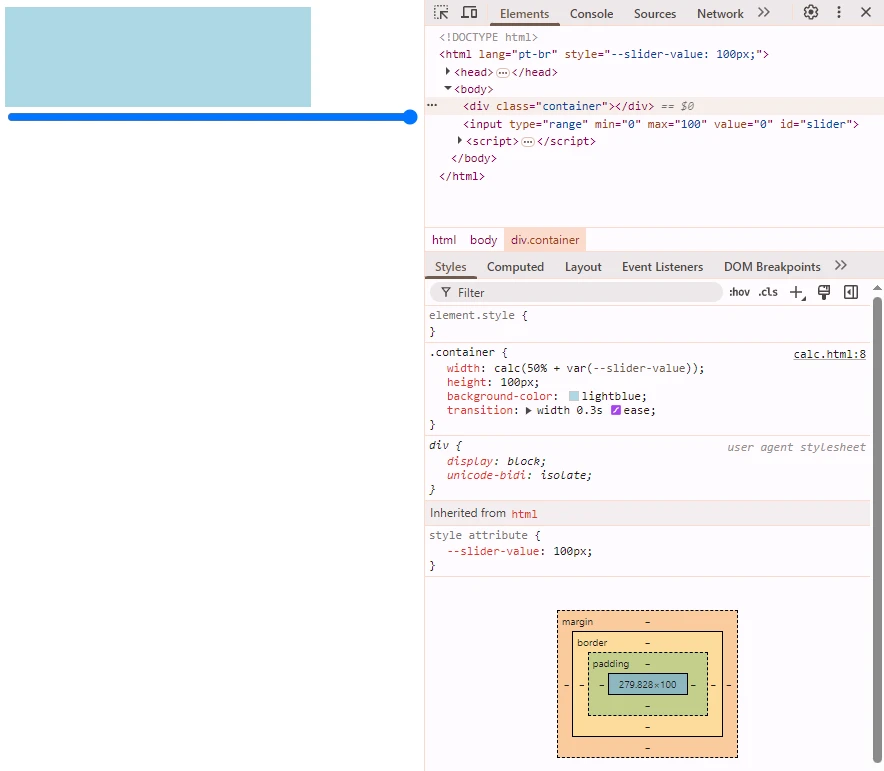Select the Styles pane tab
The image size is (884, 771).
click(450, 267)
